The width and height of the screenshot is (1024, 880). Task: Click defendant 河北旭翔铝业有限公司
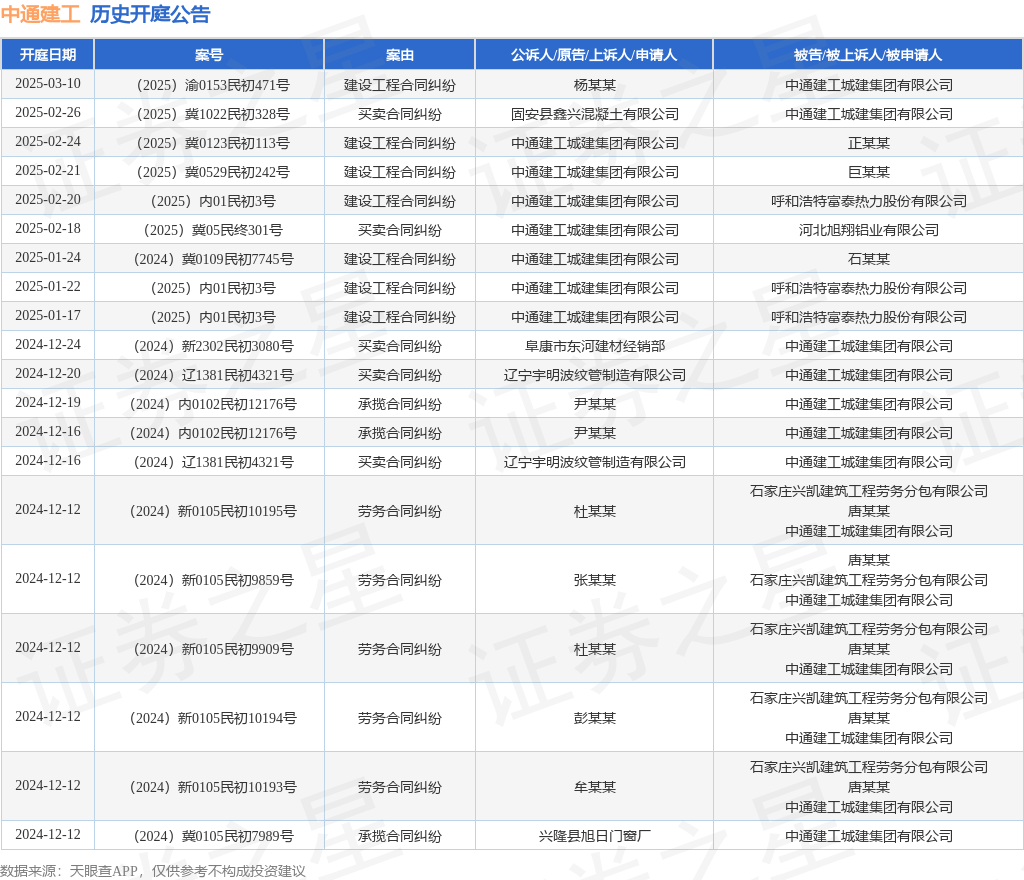tap(868, 230)
